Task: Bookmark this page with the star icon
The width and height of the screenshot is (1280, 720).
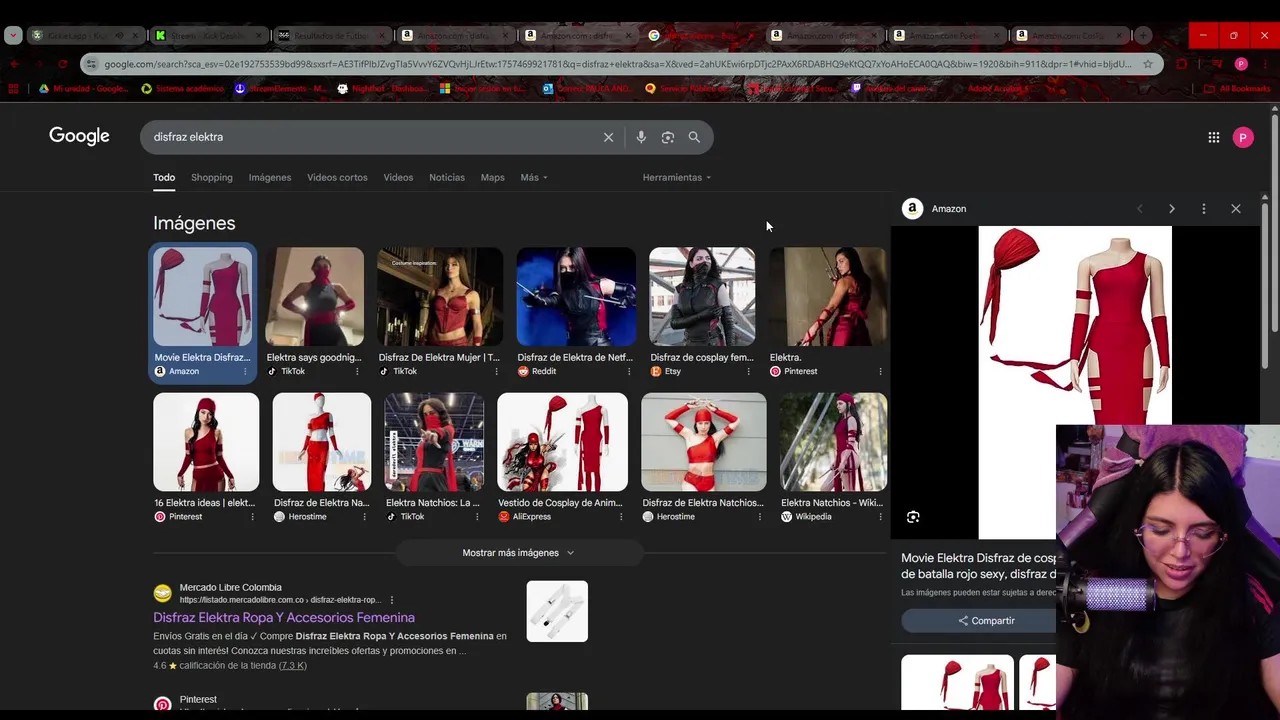Action: pos(1148,64)
